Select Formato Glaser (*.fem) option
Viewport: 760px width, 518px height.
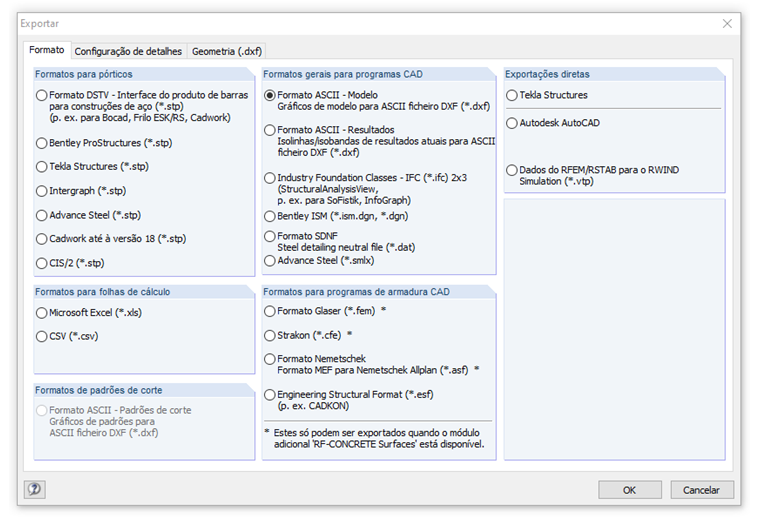coord(270,311)
